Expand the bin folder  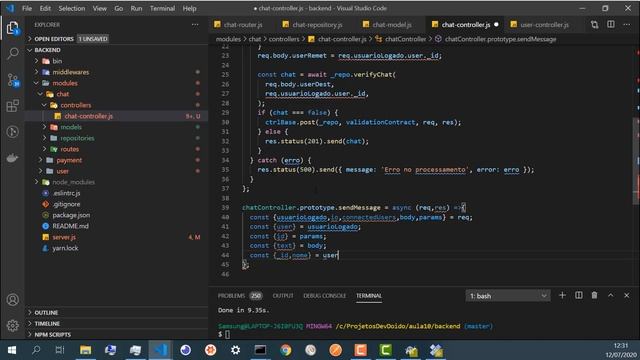[x=117, y=61]
